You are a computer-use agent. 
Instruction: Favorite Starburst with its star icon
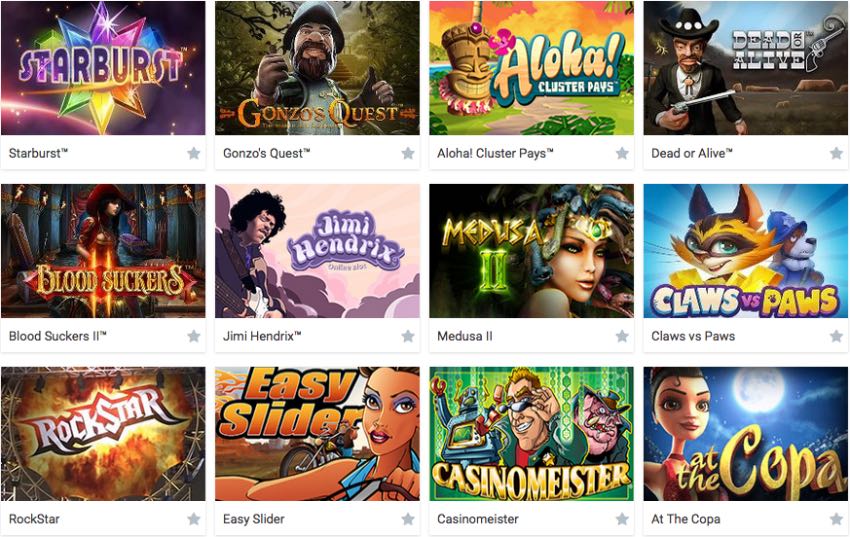pos(194,153)
